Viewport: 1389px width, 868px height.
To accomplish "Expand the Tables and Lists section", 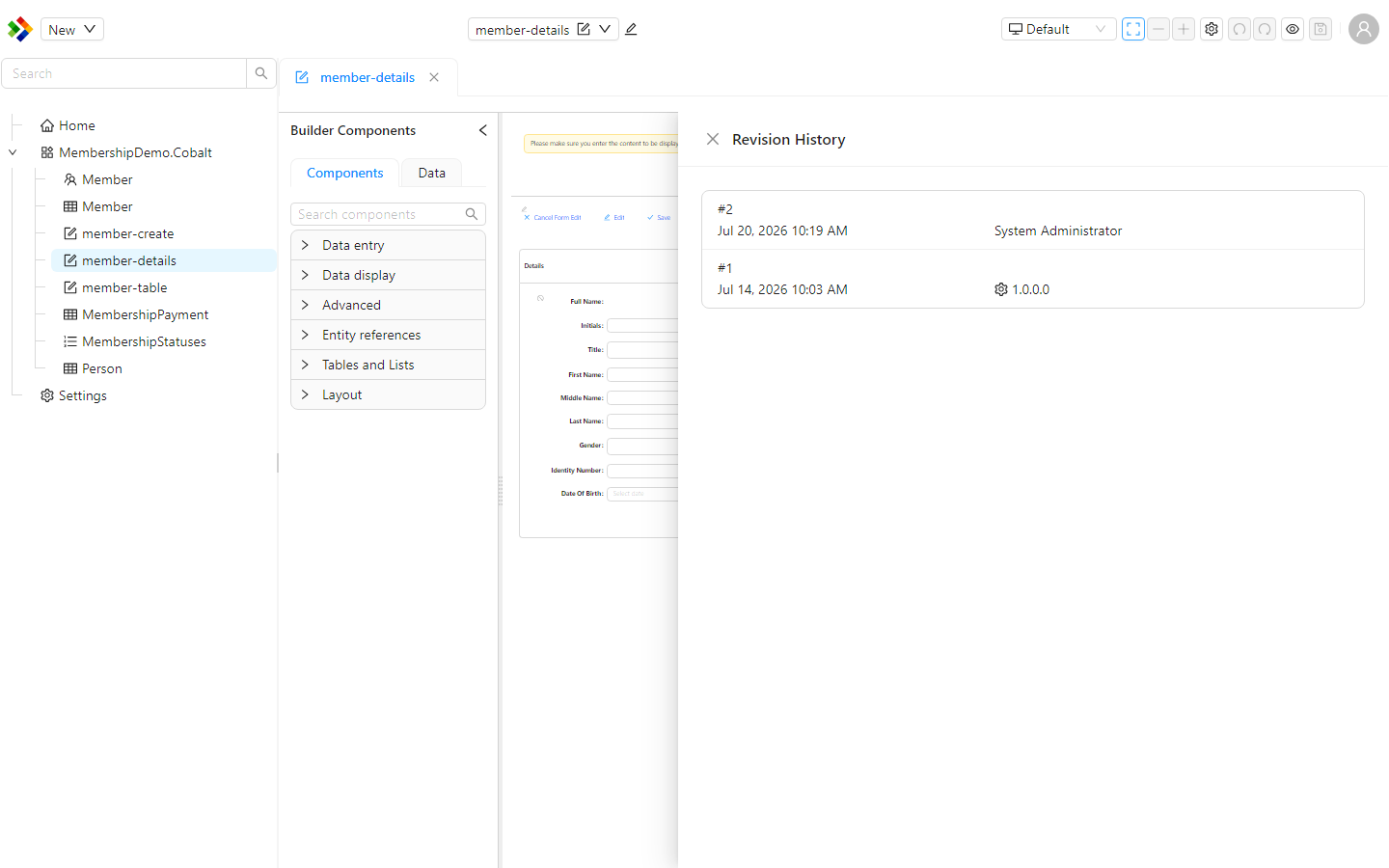I will pos(388,365).
